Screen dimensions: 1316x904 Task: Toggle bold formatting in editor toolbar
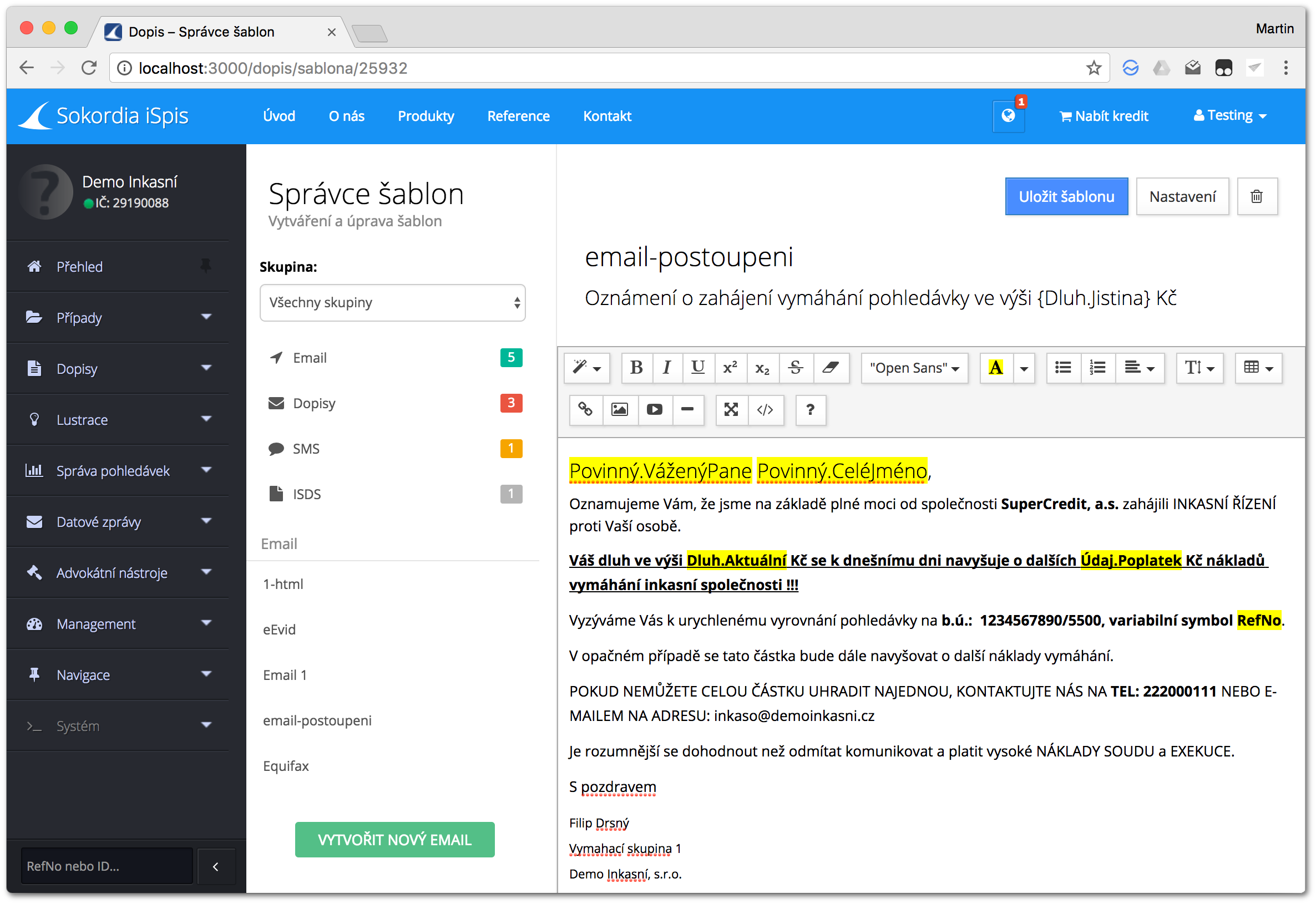pos(636,368)
